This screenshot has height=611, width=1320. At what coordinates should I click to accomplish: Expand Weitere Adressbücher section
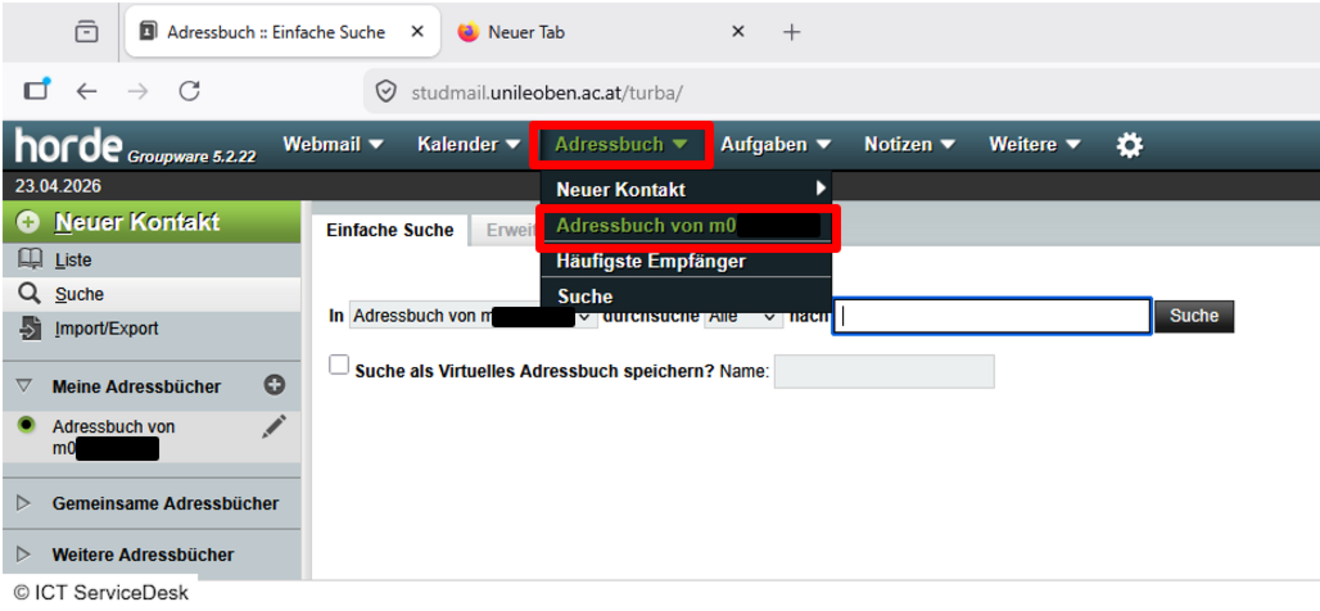25,554
